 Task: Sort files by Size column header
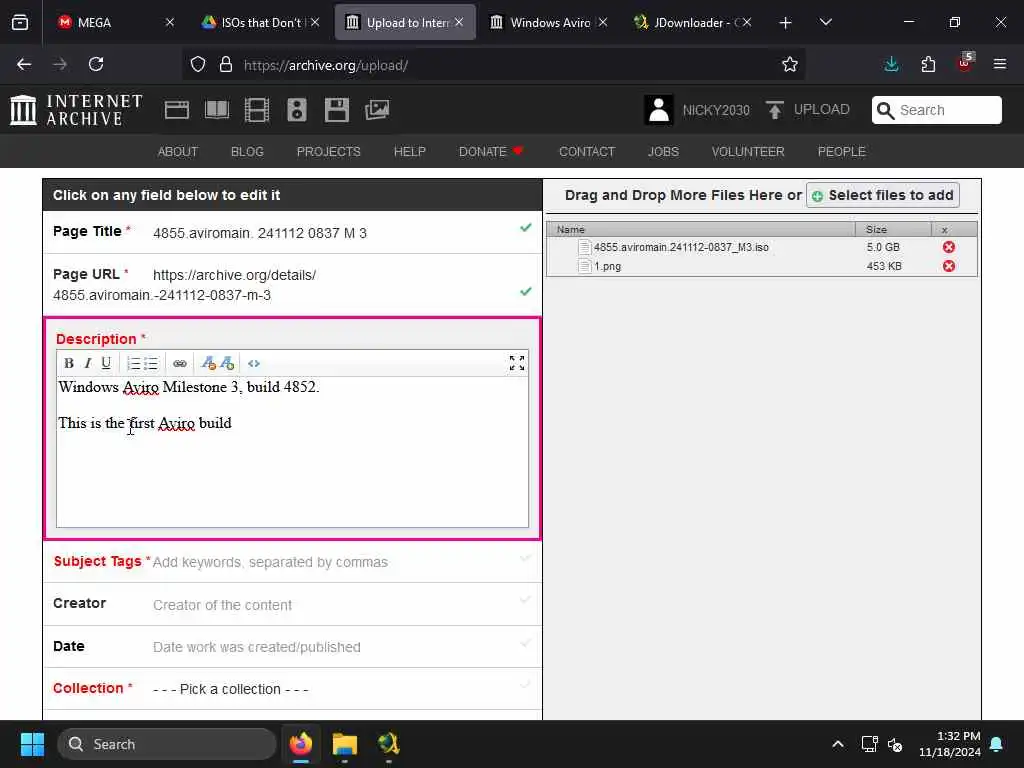point(892,229)
